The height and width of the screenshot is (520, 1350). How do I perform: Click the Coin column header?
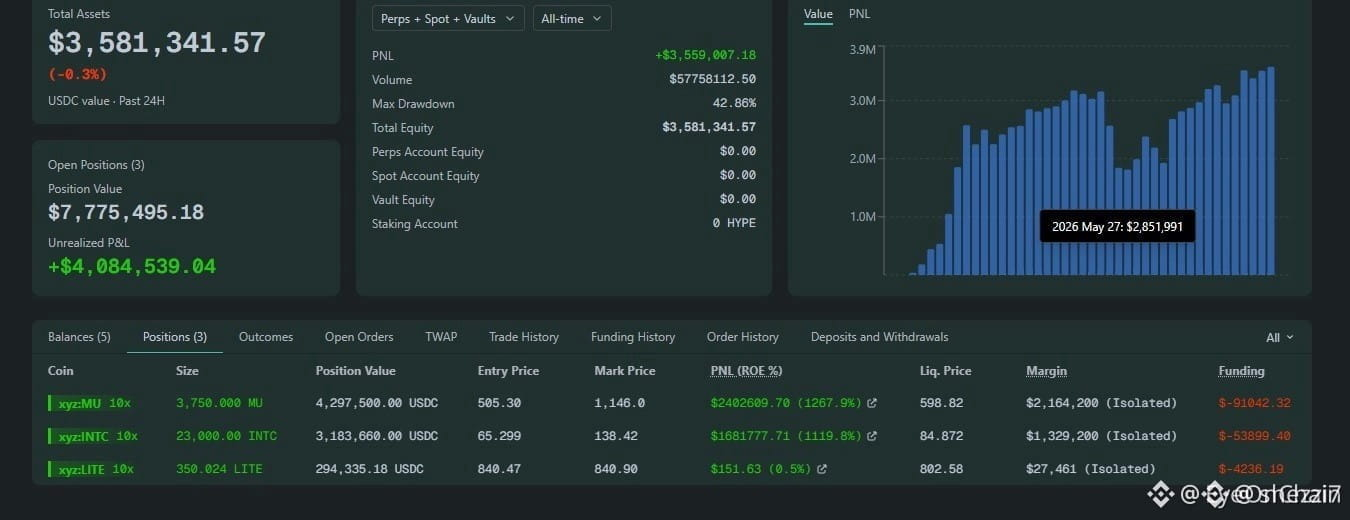coord(61,371)
